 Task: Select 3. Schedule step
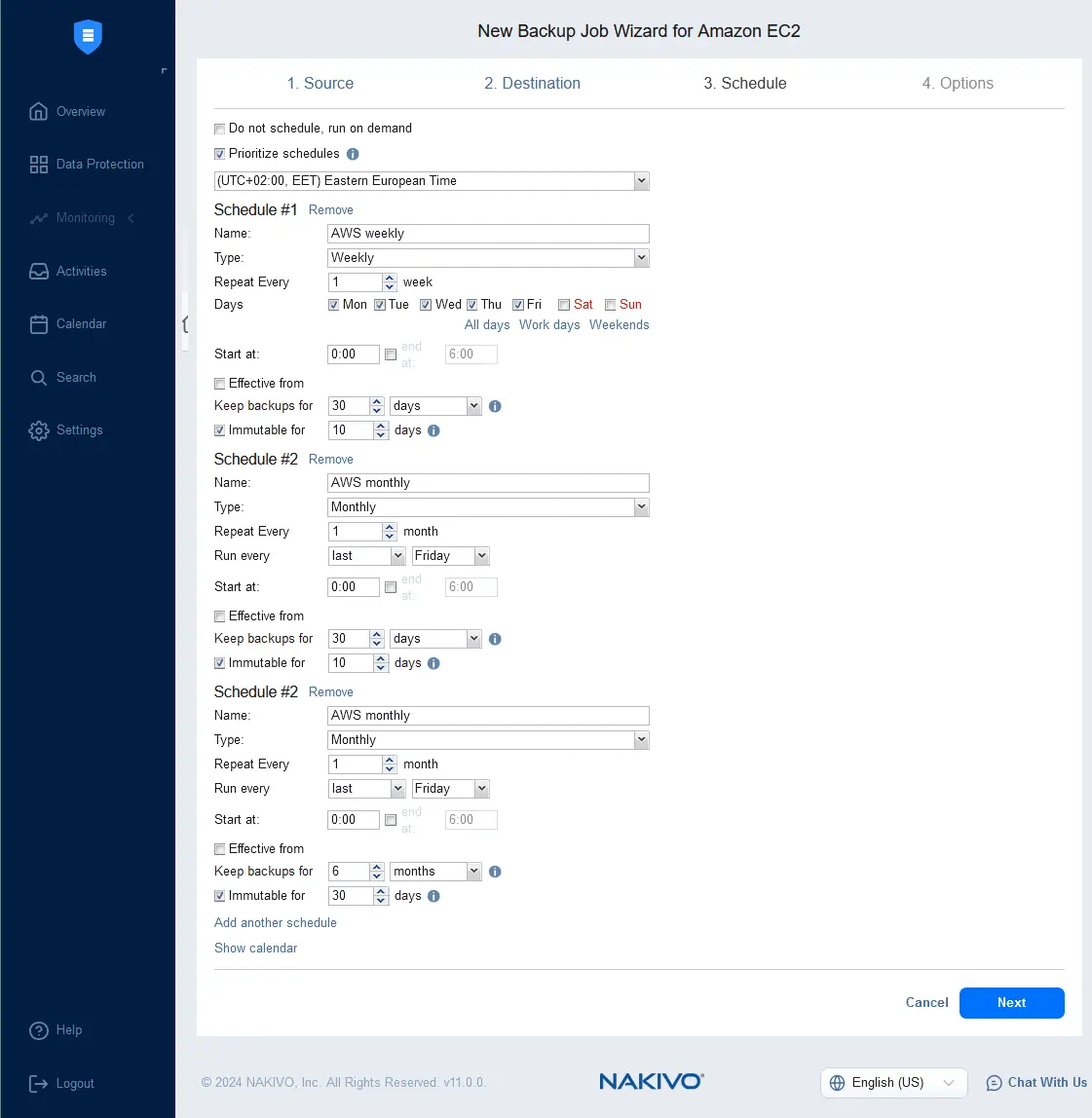click(x=744, y=84)
